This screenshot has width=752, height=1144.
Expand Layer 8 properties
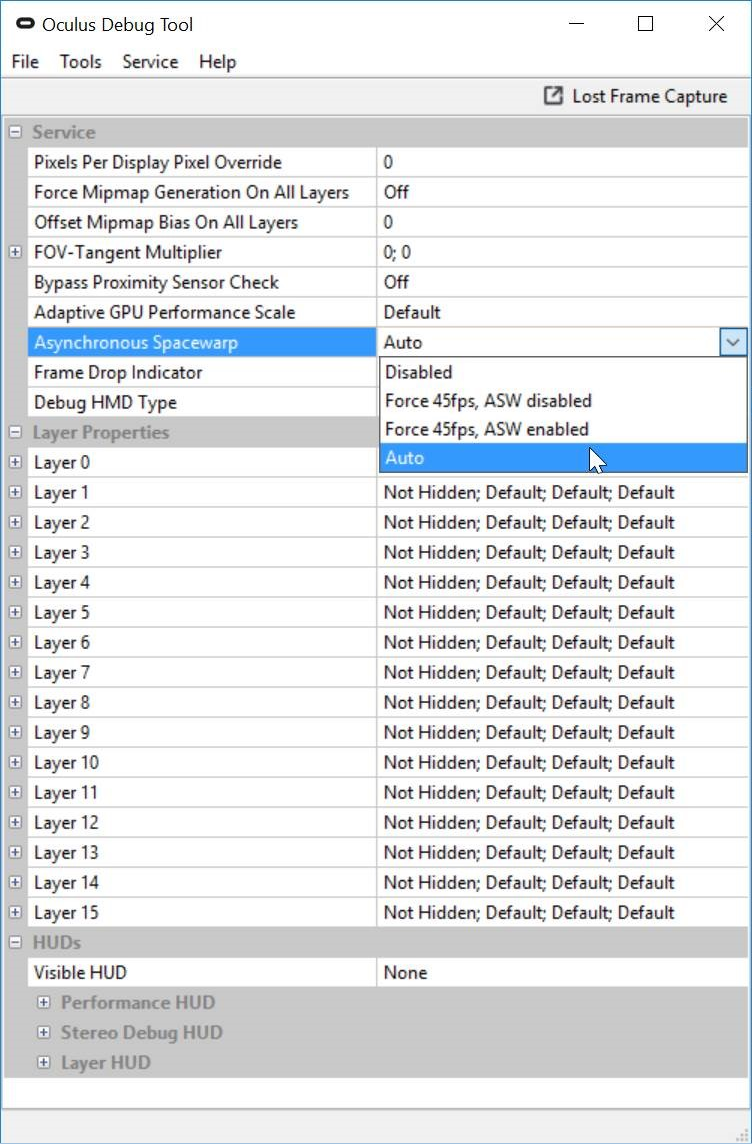(x=15, y=702)
